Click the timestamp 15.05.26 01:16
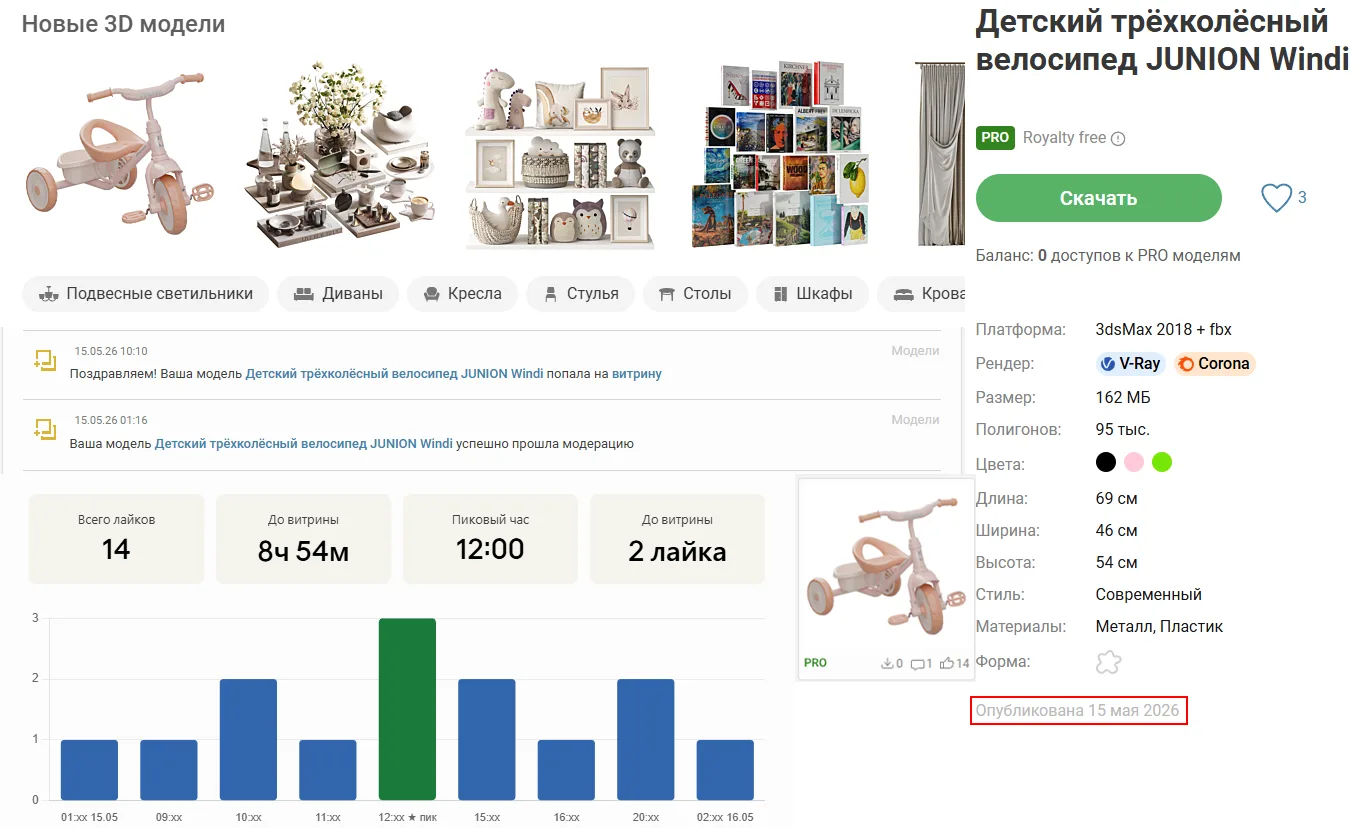 111,421
